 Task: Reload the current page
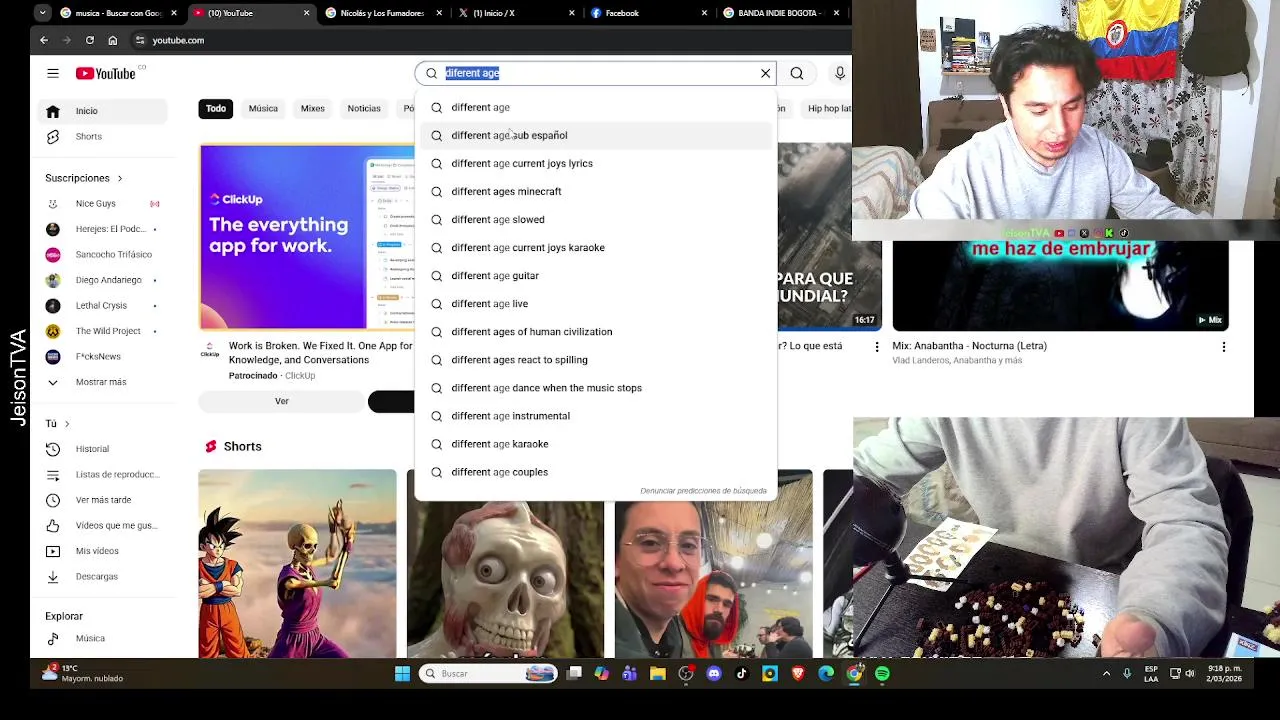[90, 40]
